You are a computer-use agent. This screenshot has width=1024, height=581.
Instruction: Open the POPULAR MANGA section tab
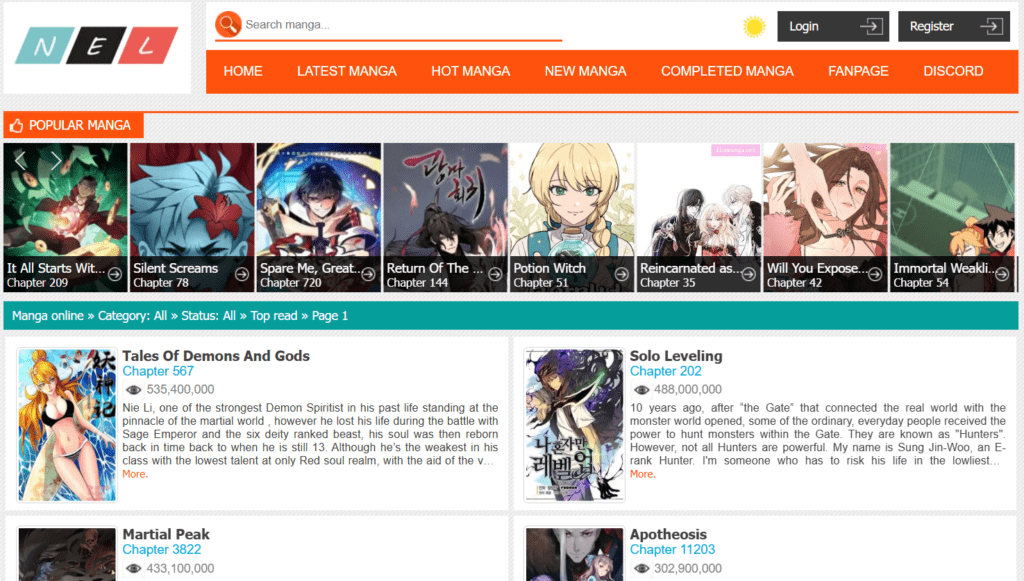click(x=73, y=125)
